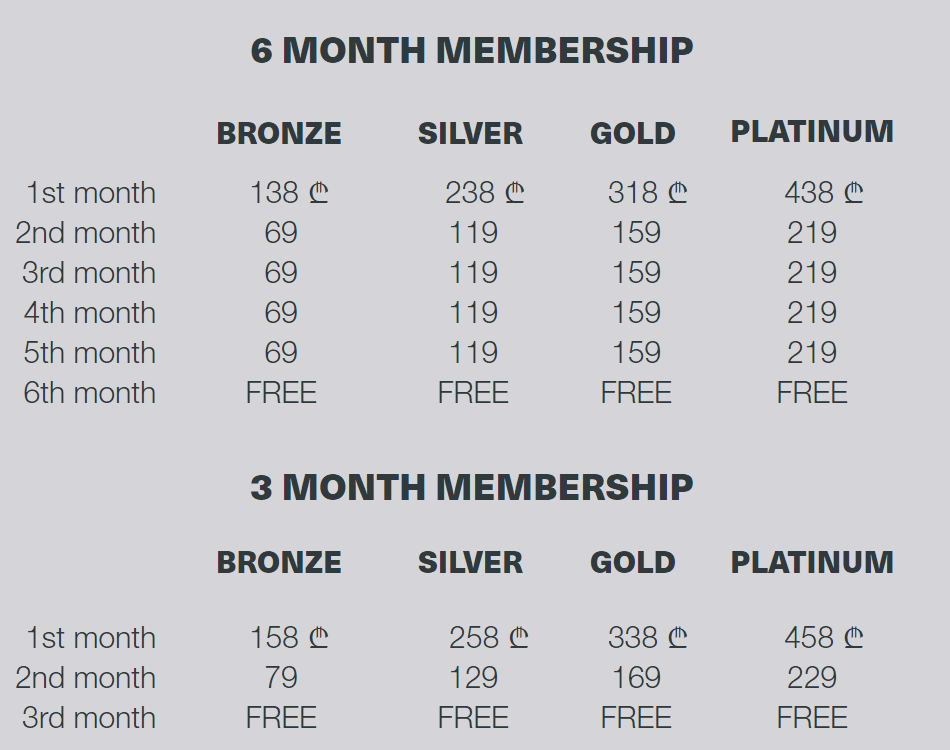Click the lari currency icon beside 458

tap(853, 637)
